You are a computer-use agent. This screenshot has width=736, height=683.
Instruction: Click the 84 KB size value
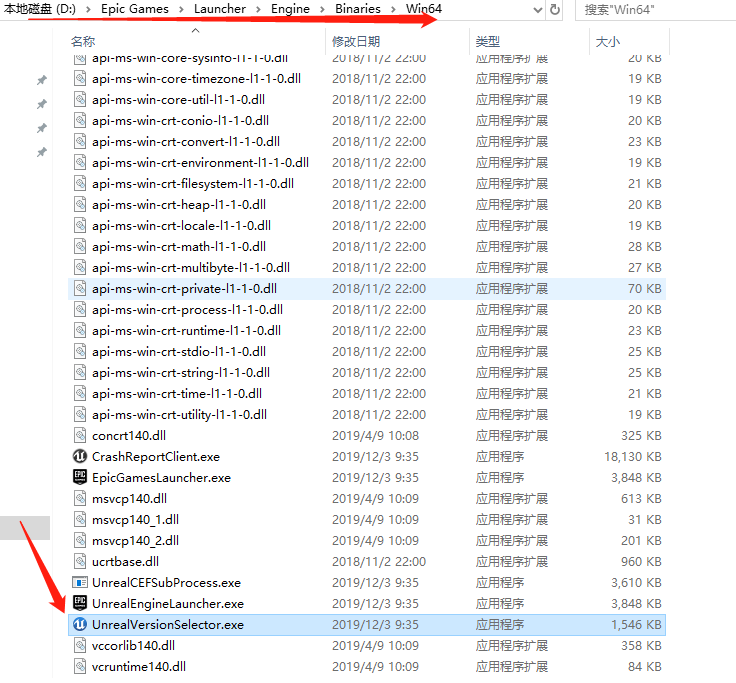pyautogui.click(x=644, y=667)
